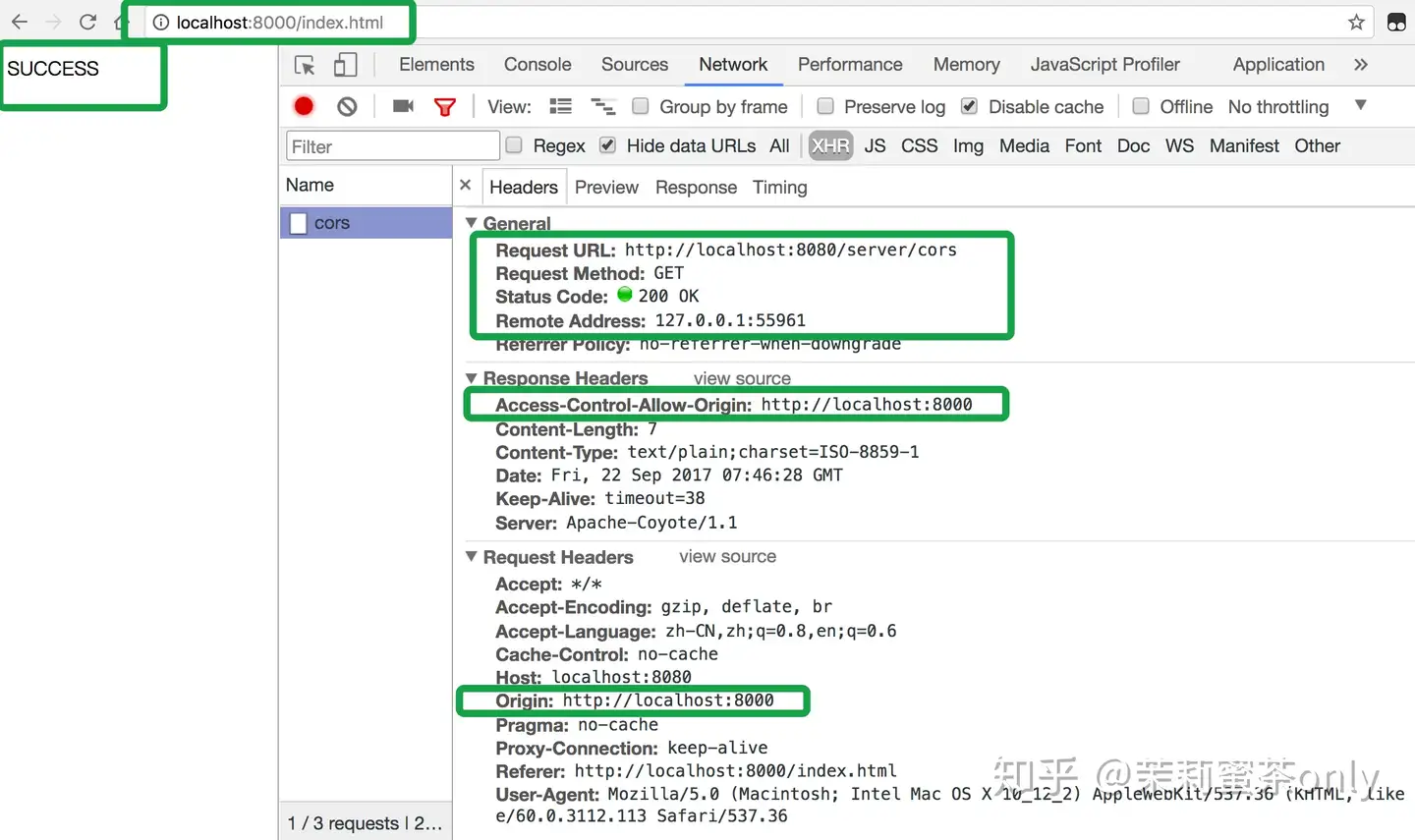The height and width of the screenshot is (840, 1415).
Task: Open the Elements panel
Action: 436,65
